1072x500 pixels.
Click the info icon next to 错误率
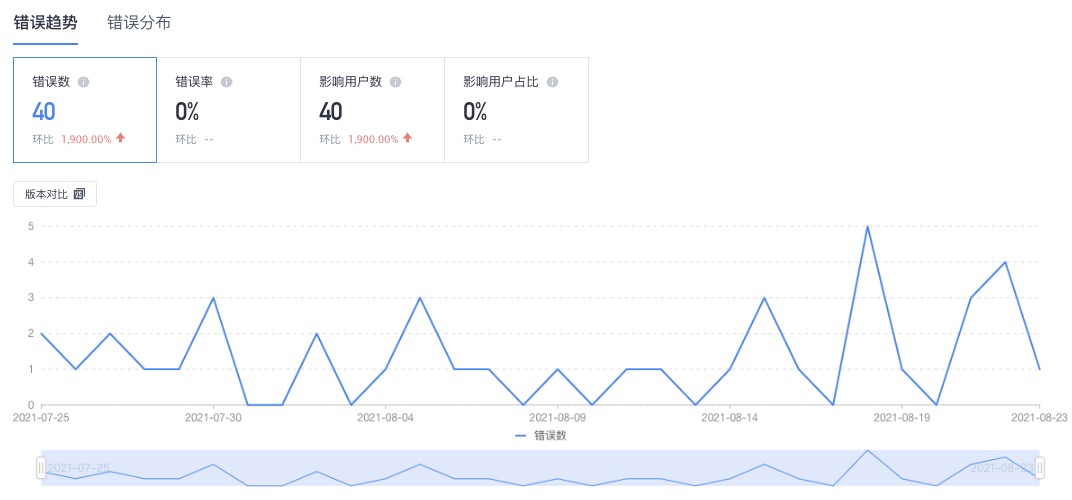(x=226, y=82)
